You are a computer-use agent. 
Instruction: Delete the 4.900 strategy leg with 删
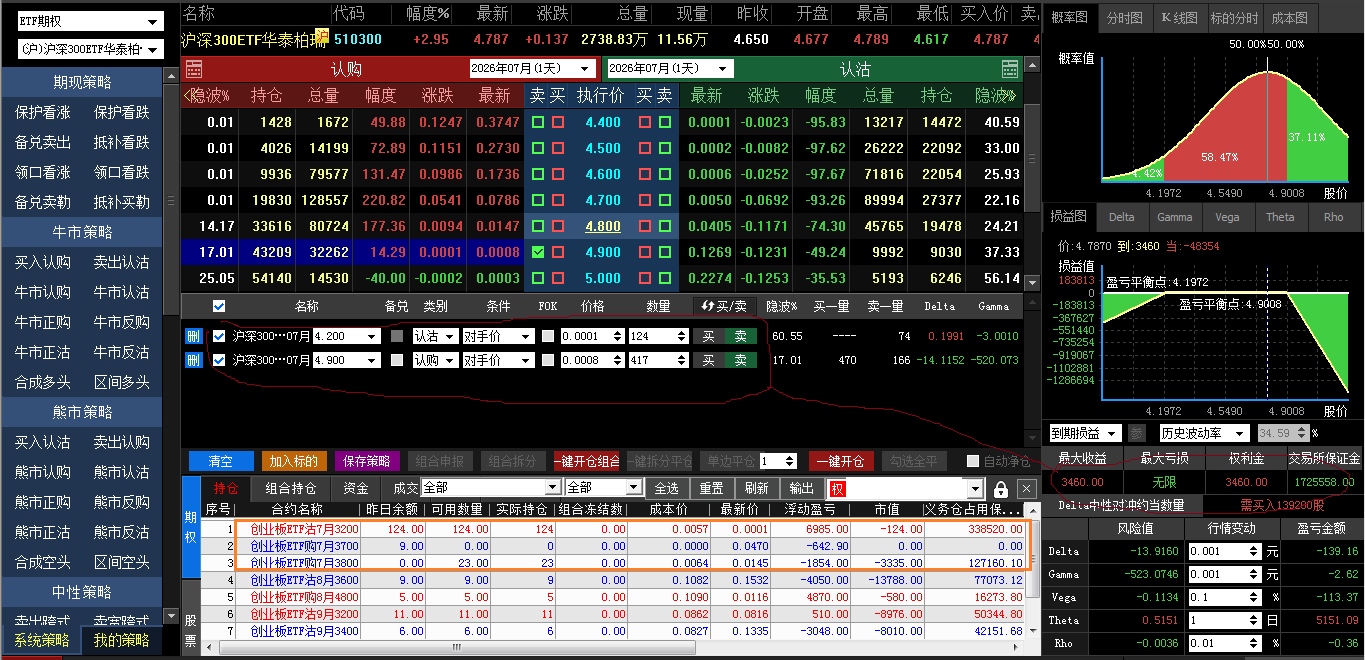pos(193,360)
